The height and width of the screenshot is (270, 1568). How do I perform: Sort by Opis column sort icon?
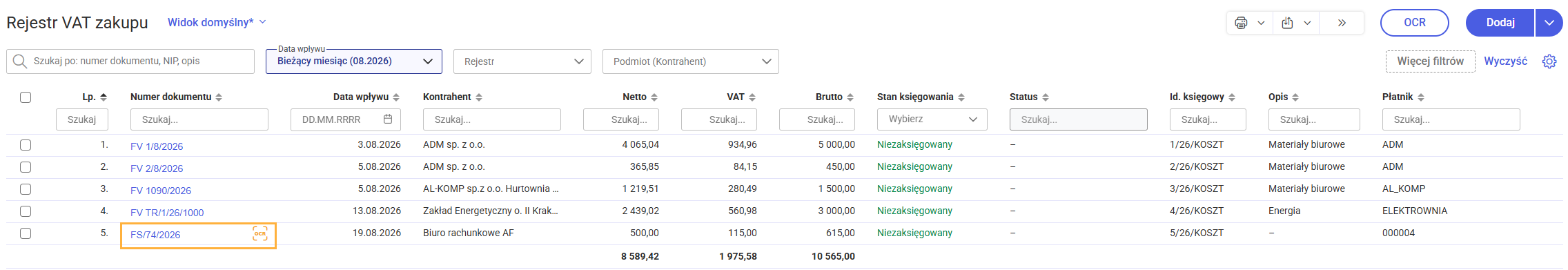pos(1295,97)
